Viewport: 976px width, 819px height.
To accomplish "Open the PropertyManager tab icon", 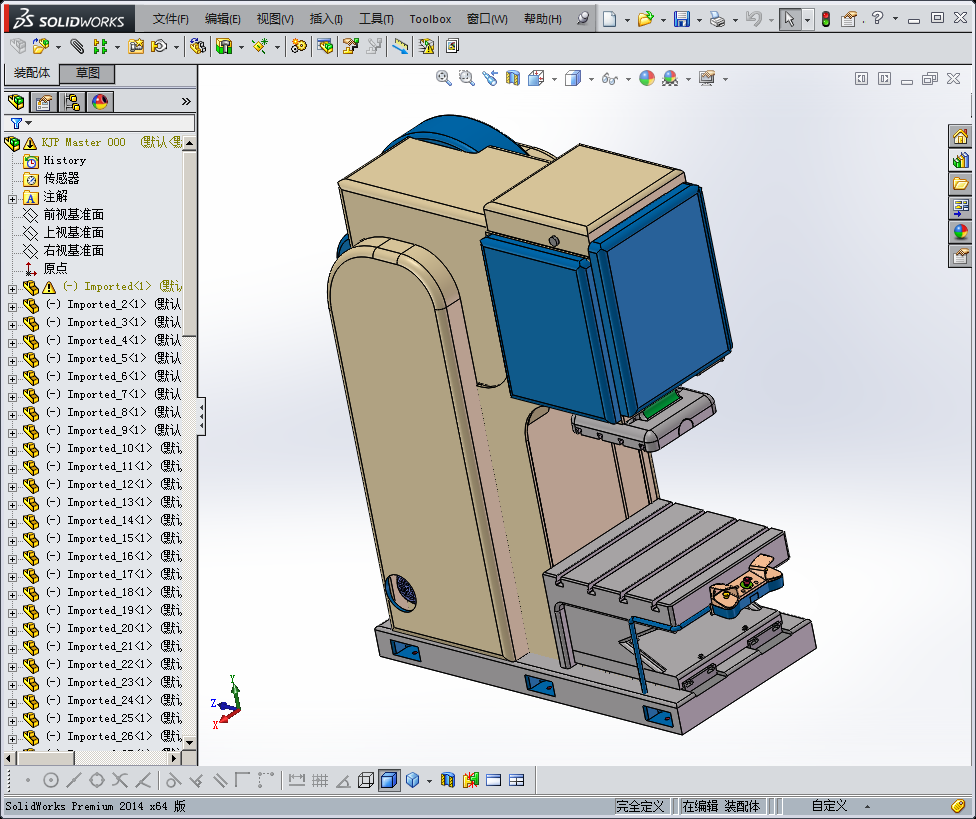I will (x=43, y=102).
